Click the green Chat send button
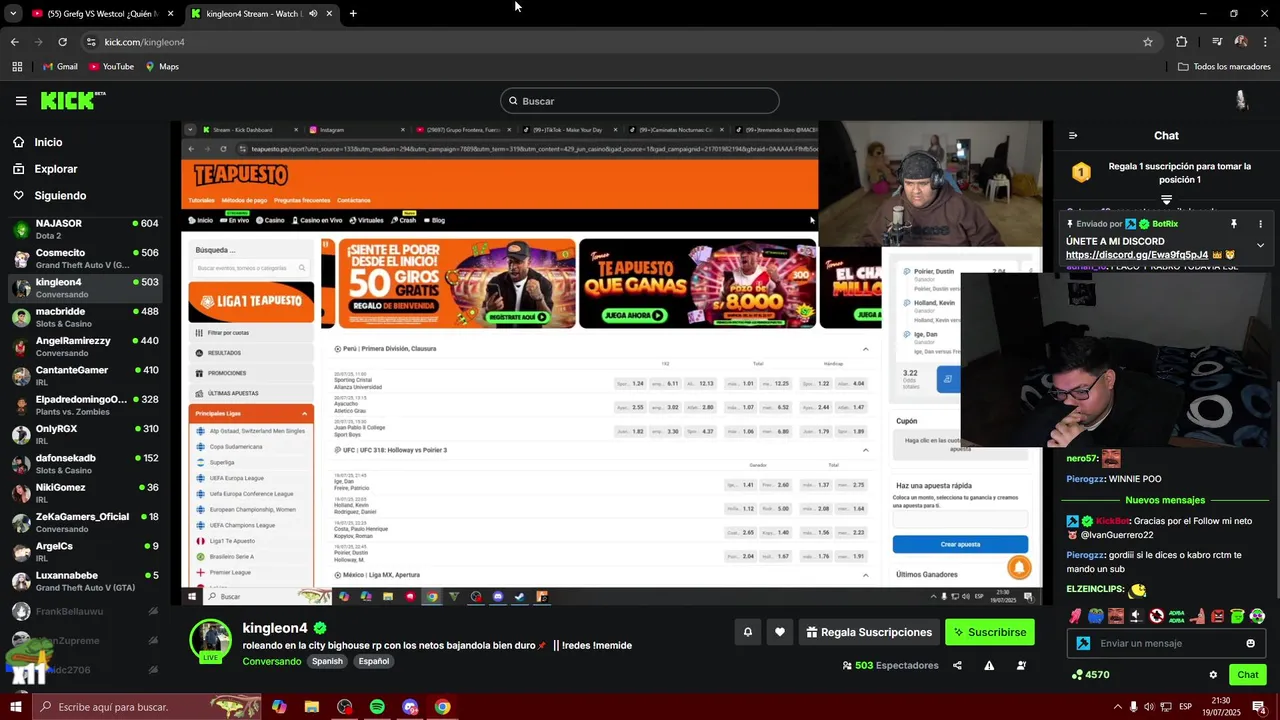Image resolution: width=1280 pixels, height=720 pixels. tap(1247, 675)
